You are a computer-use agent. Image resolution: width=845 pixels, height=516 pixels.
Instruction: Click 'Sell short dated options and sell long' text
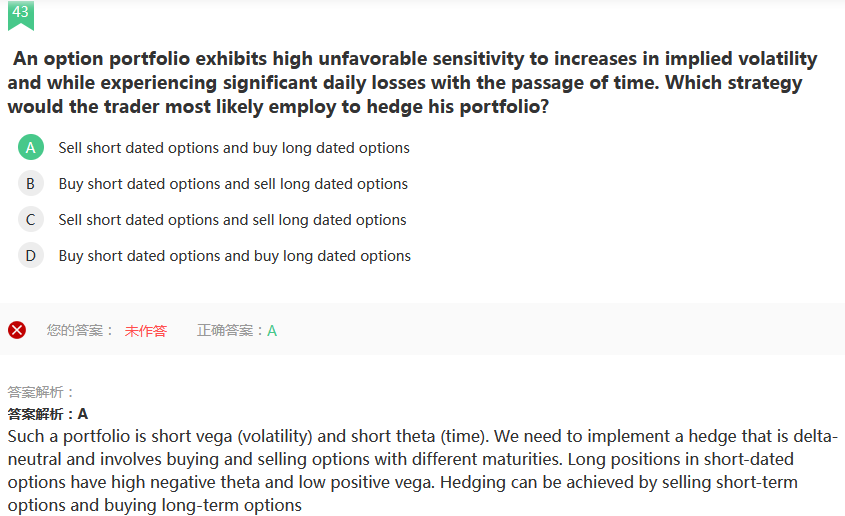(x=232, y=220)
